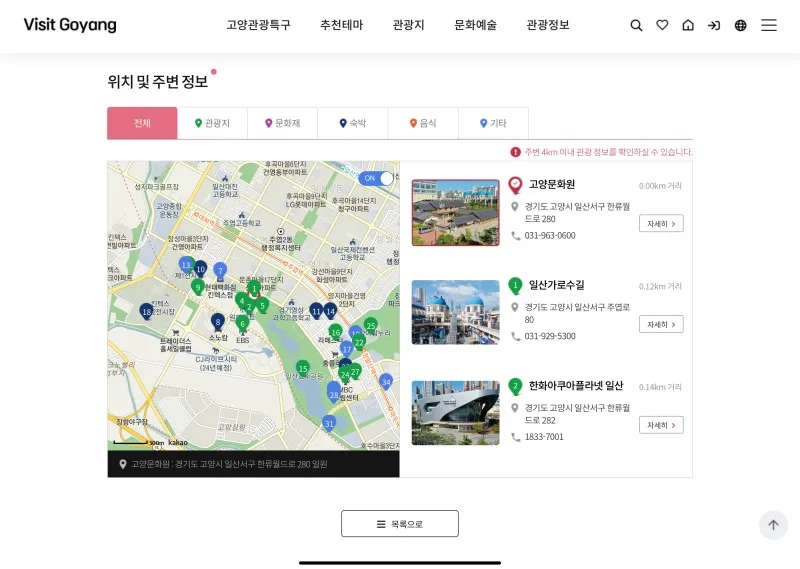Click dark map marker number 18
Viewport: 800px width, 569px height.
click(x=146, y=312)
